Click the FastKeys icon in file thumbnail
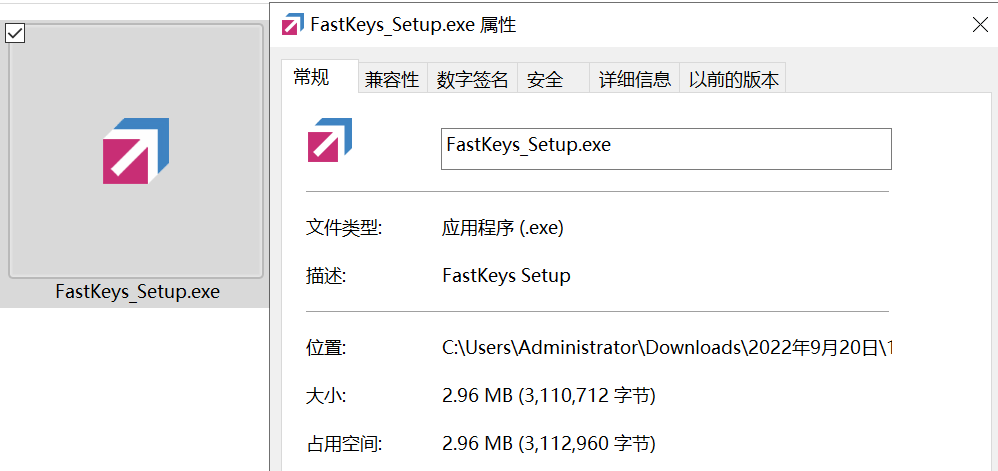The image size is (998, 471). [136, 151]
